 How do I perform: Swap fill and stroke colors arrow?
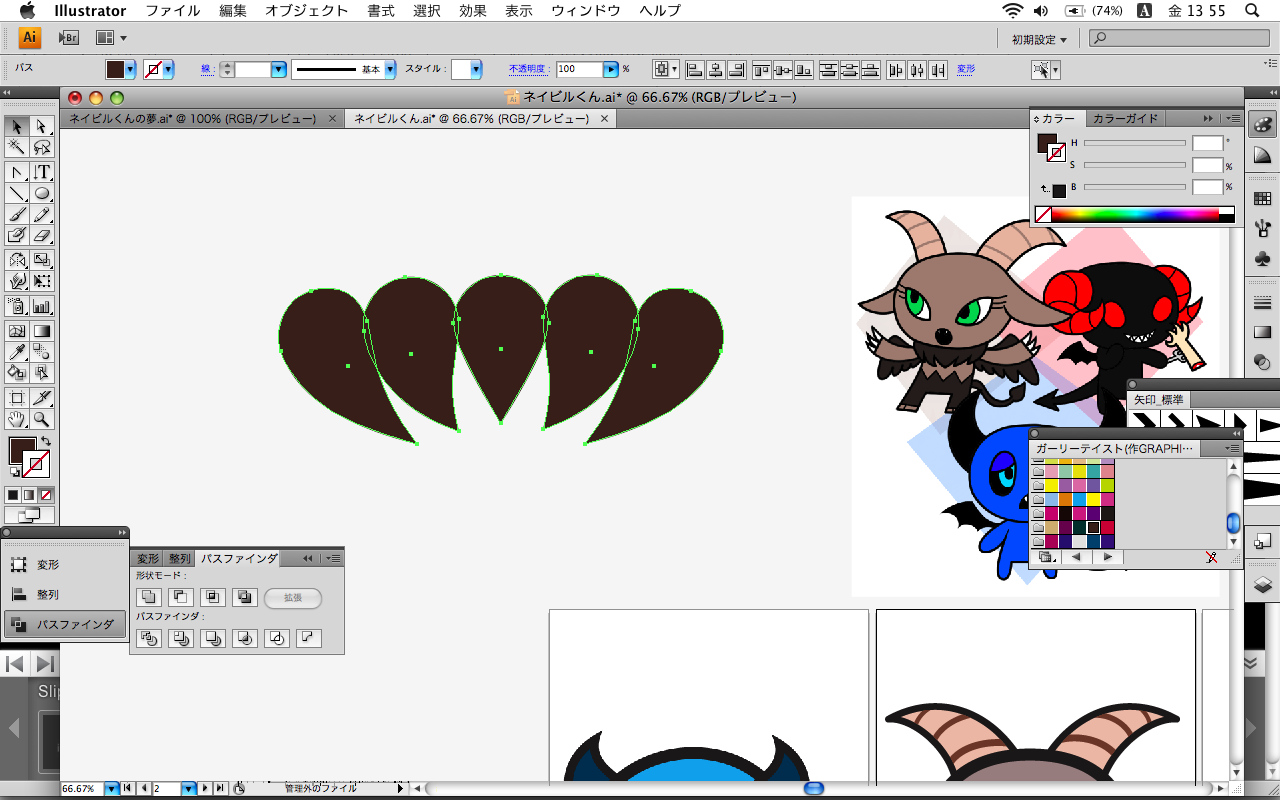point(45,442)
